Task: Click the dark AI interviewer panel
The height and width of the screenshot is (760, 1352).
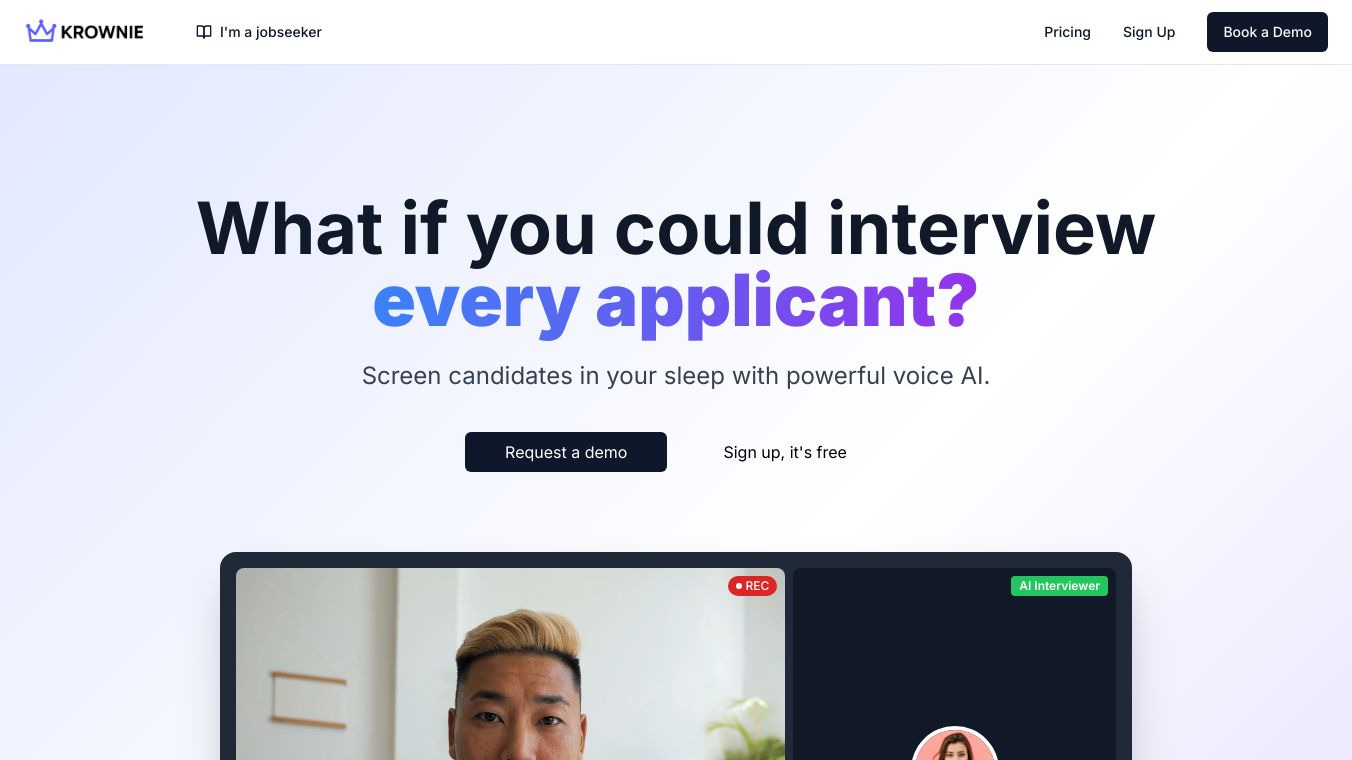Action: 954,664
